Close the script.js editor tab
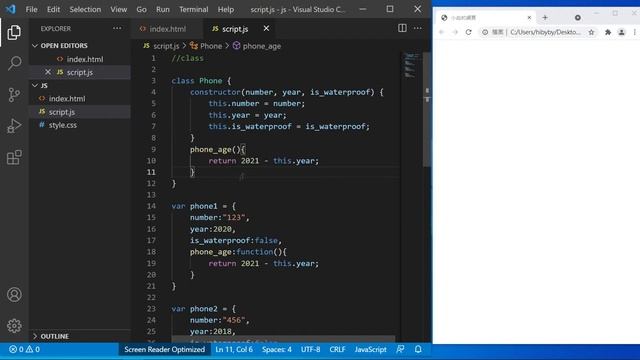This screenshot has height=360, width=640. (266, 28)
